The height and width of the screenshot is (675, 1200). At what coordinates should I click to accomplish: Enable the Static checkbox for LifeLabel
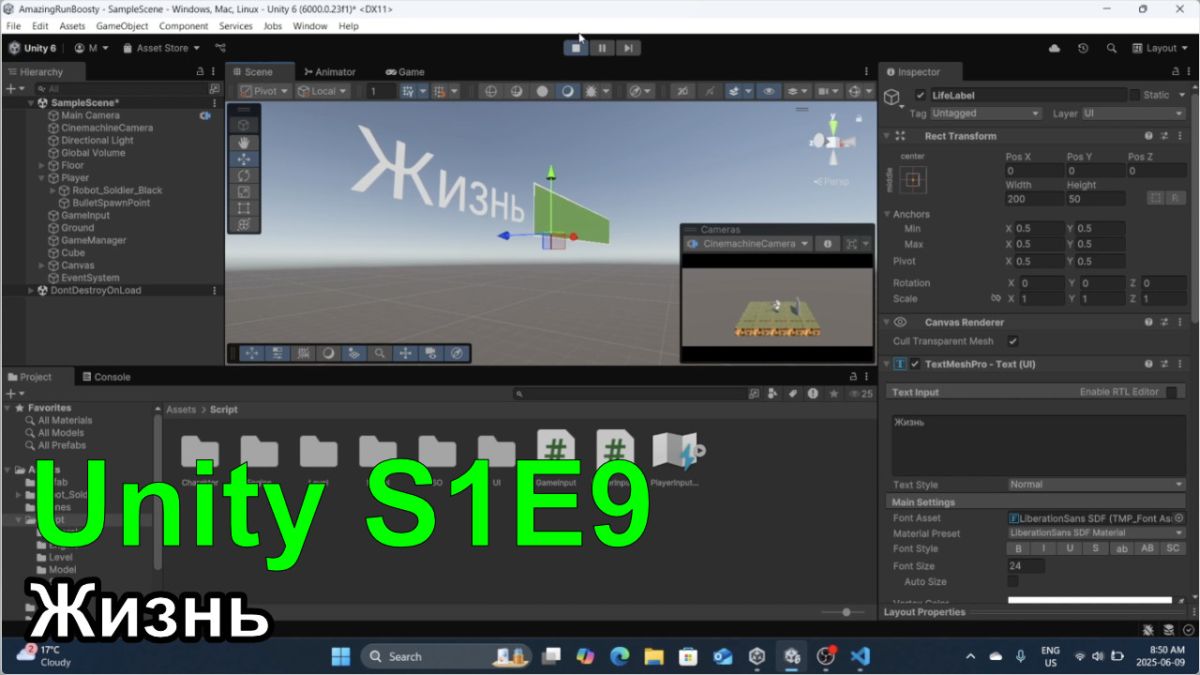coord(1134,95)
